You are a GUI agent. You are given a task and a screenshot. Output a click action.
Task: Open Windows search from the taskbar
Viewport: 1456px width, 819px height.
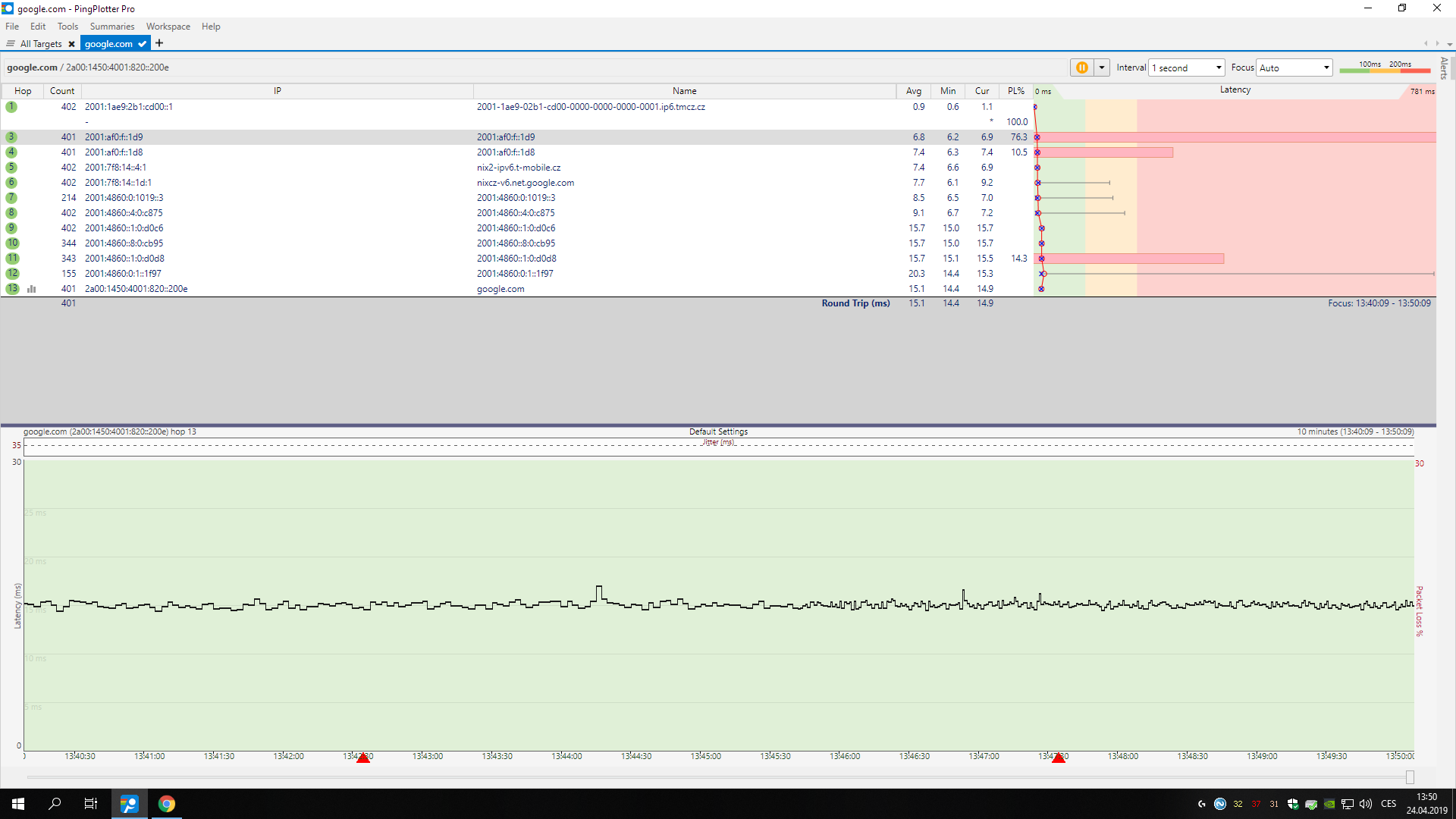pyautogui.click(x=55, y=804)
